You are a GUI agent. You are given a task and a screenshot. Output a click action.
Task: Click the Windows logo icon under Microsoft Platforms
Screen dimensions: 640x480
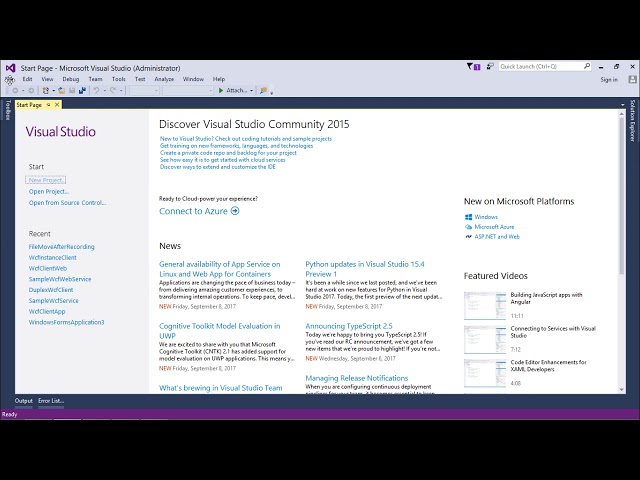click(x=469, y=217)
